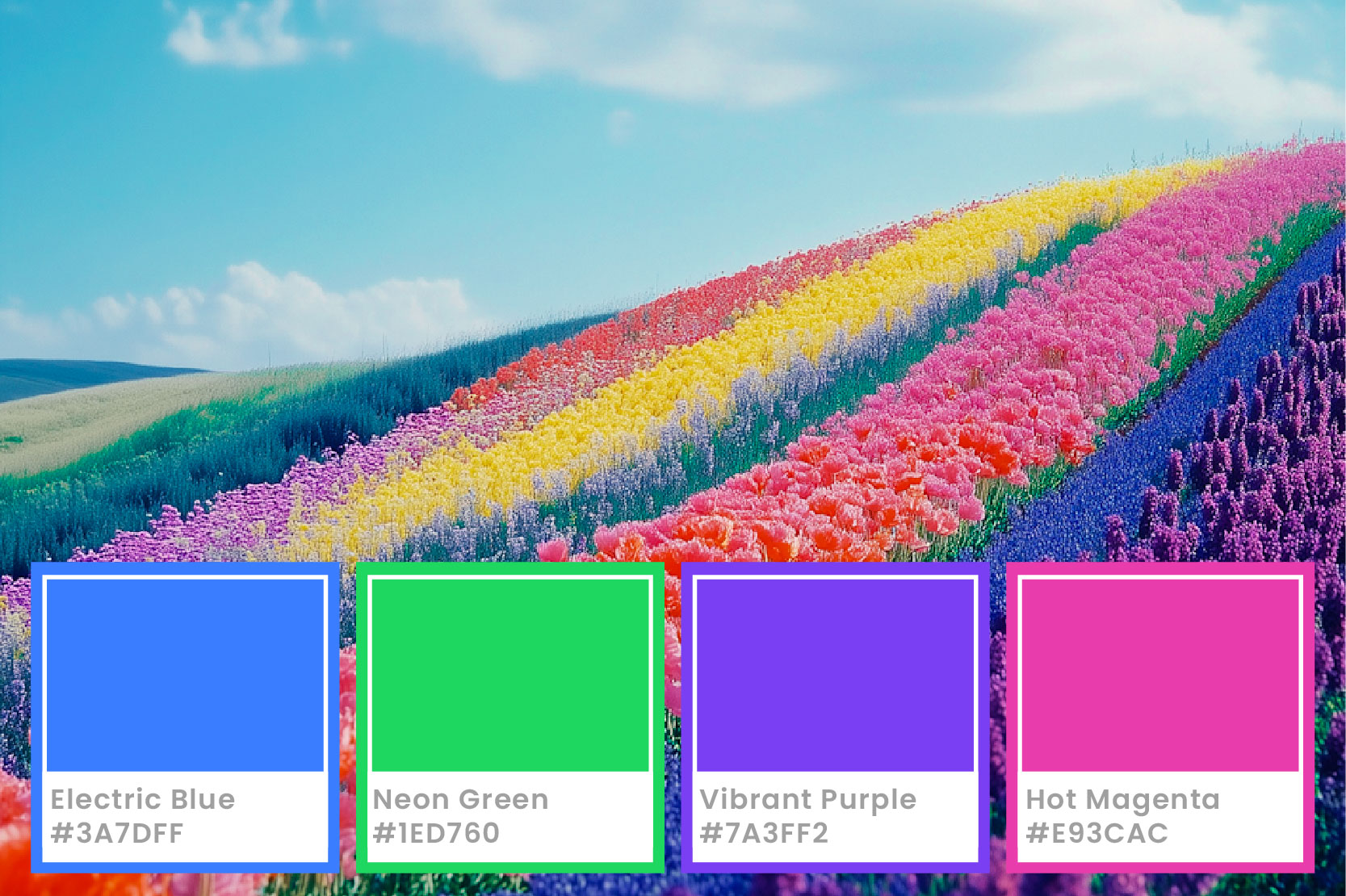Click the #3A7DFF hex code
This screenshot has height=896, width=1346.
(117, 833)
